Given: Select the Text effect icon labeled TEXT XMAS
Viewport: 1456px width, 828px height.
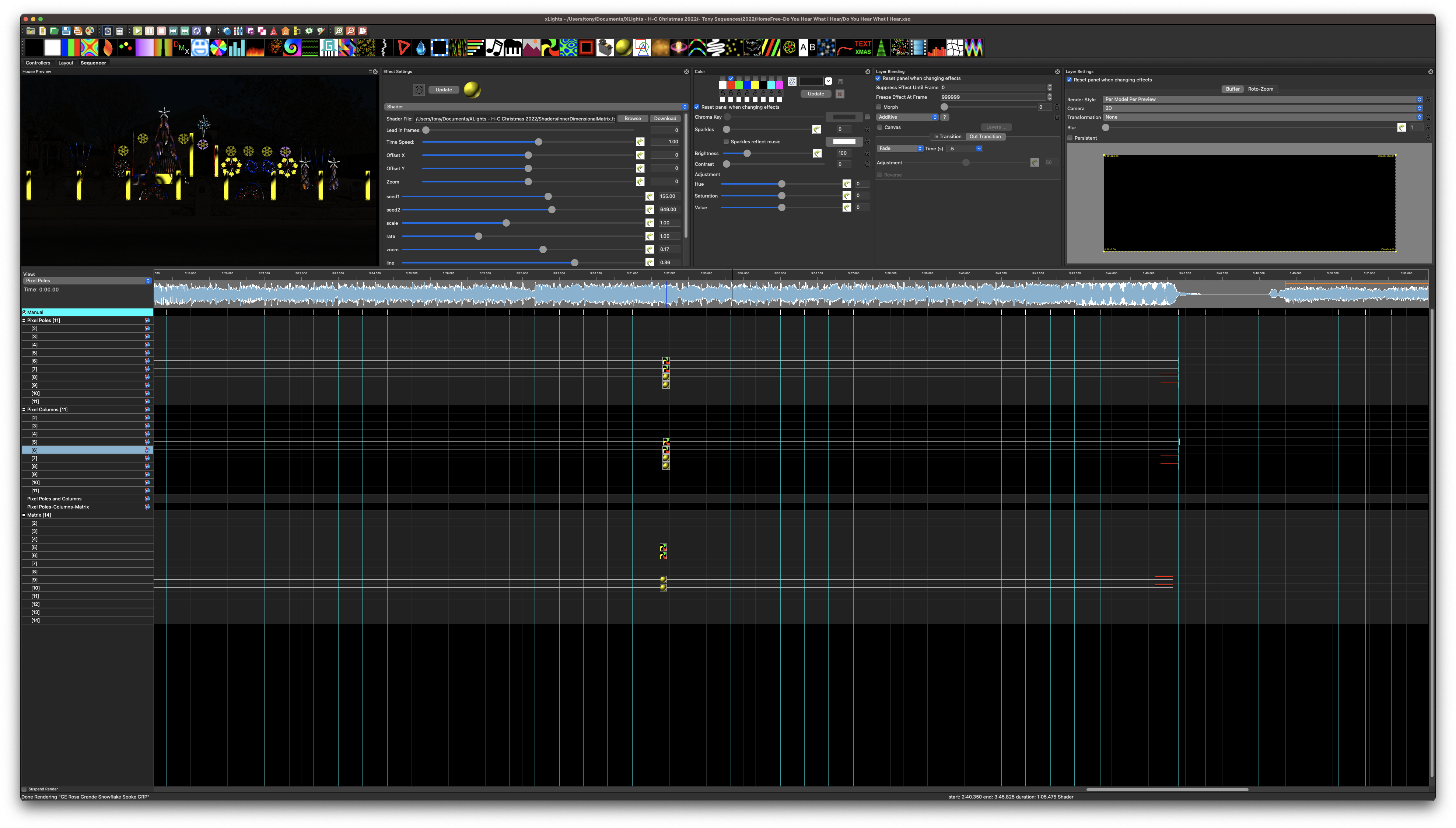Looking at the screenshot, I should pos(862,48).
